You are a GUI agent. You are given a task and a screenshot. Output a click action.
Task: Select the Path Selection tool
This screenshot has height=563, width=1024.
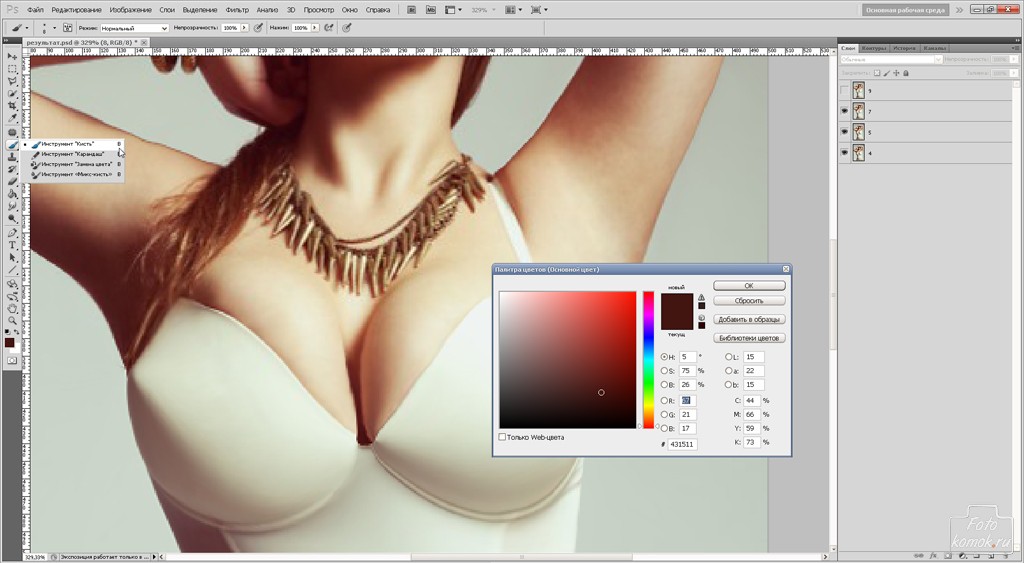12,258
